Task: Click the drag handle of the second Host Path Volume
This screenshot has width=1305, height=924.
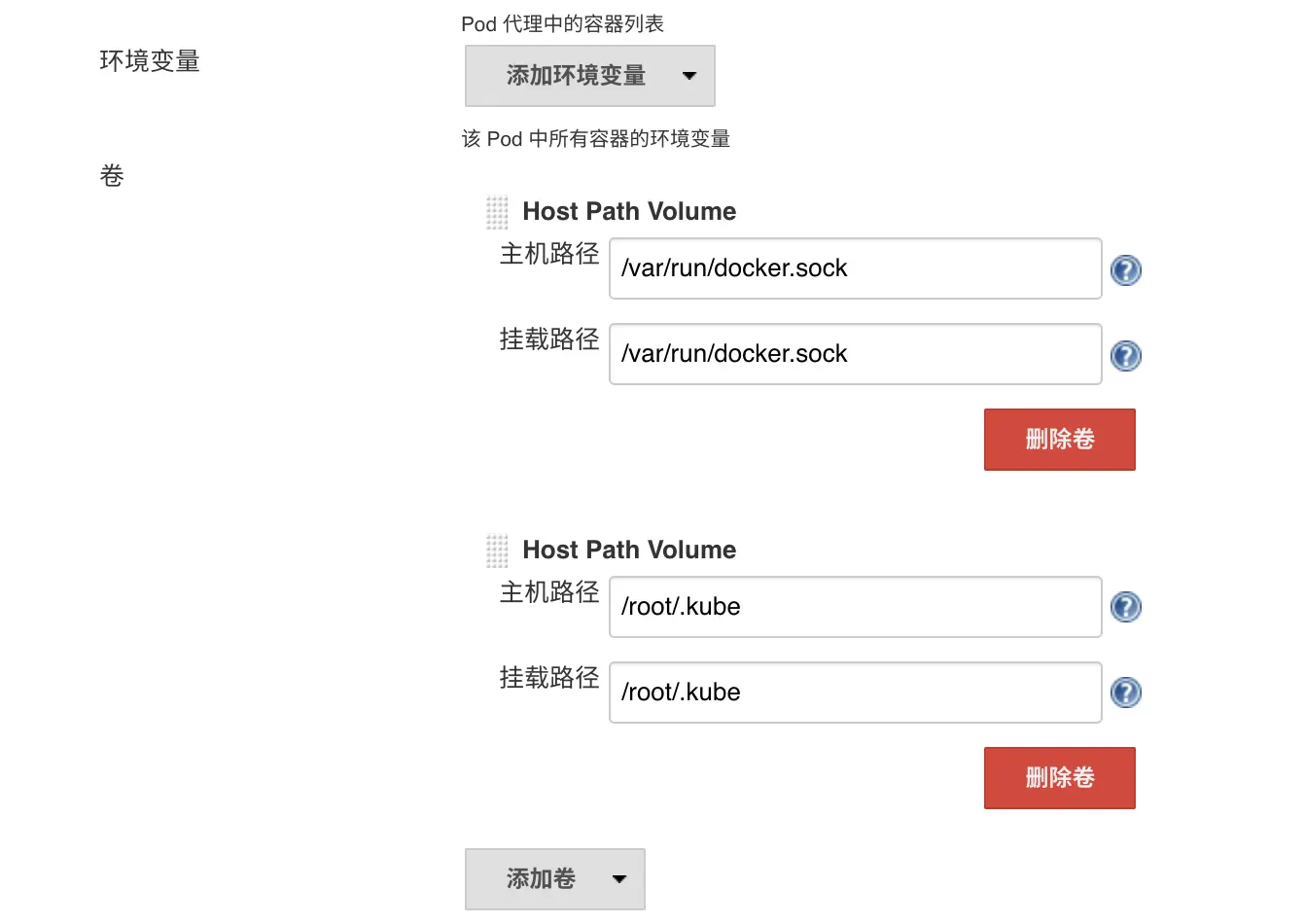Action: tap(497, 550)
